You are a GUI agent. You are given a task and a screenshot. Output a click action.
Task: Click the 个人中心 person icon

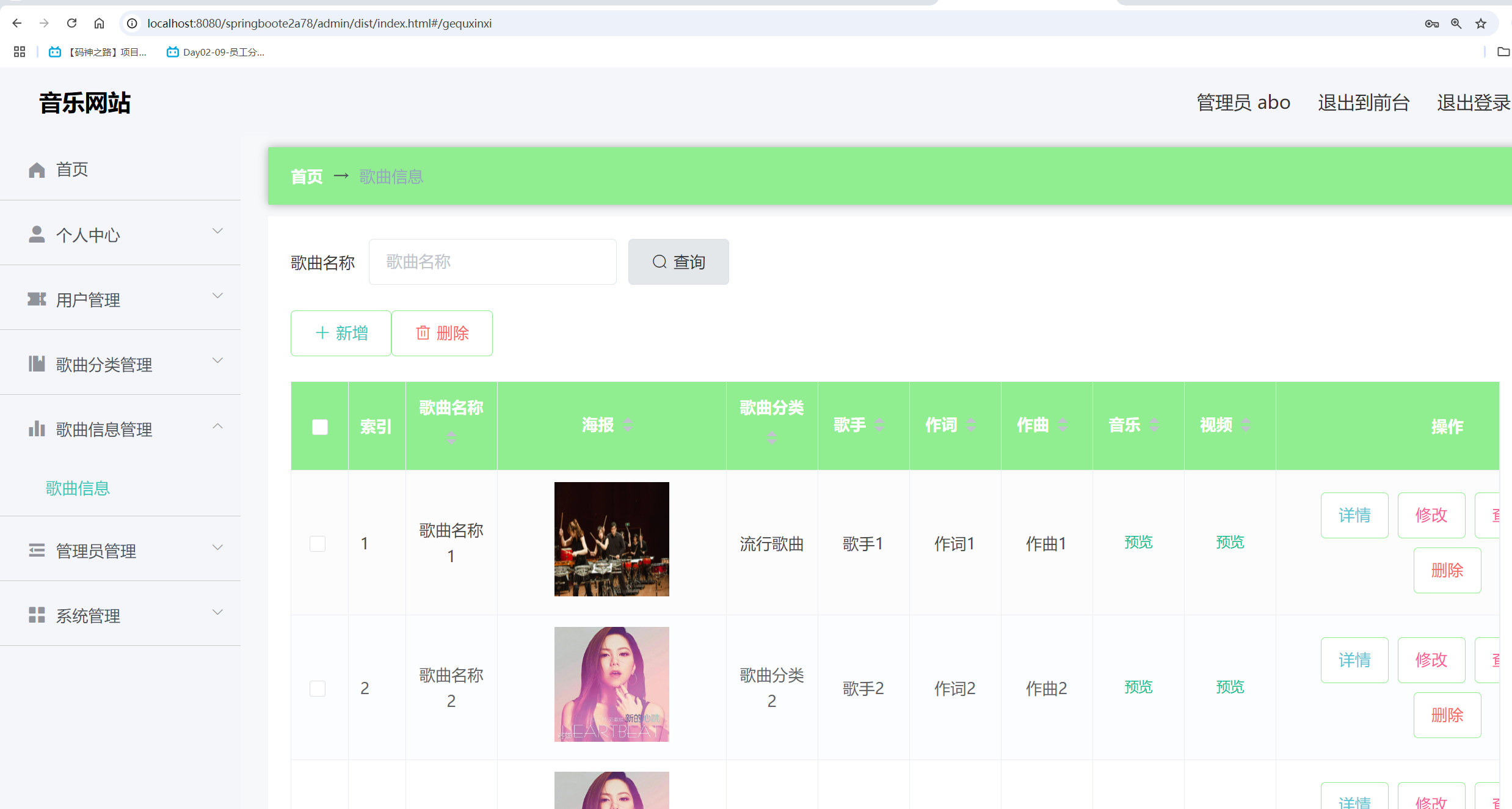tap(36, 234)
